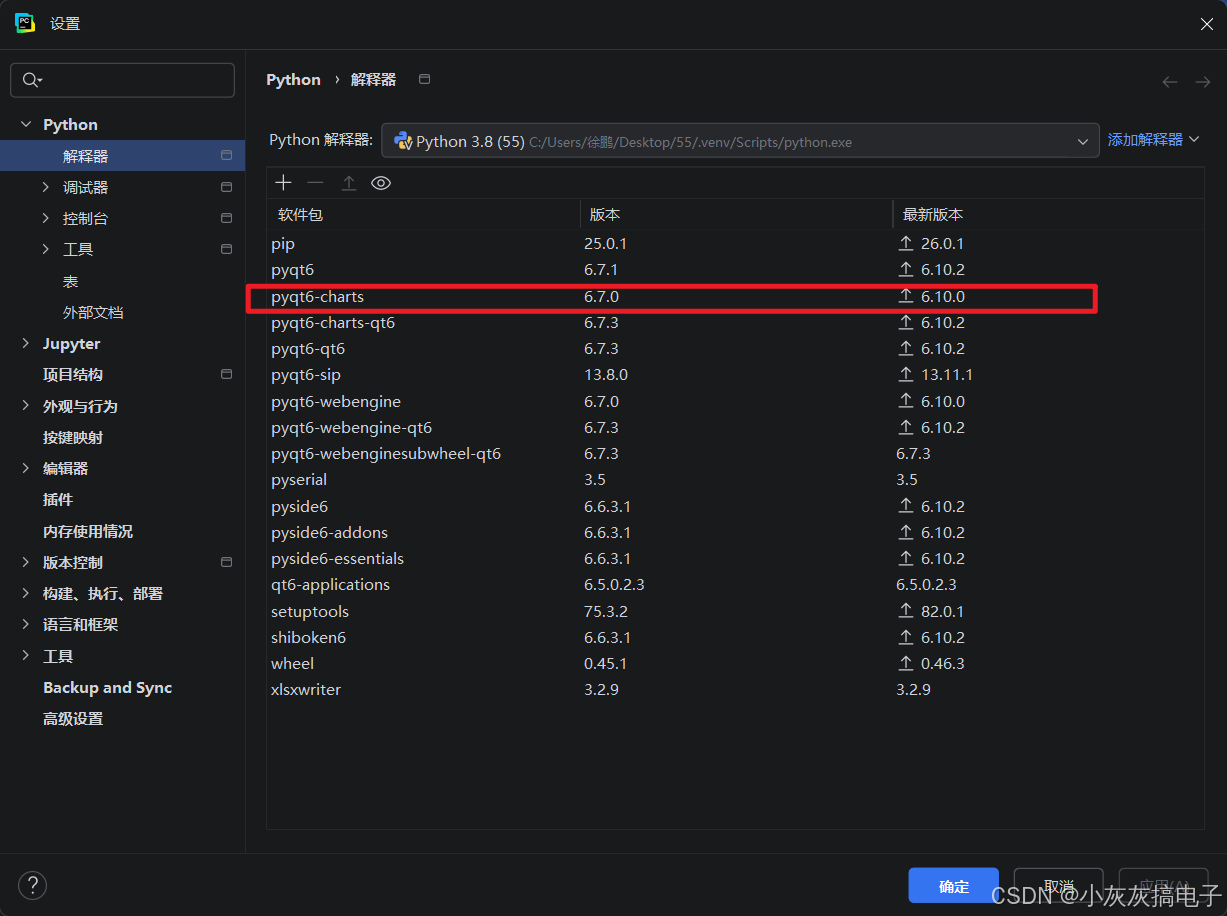Click the project icon beside 项目结构

pyautogui.click(x=227, y=374)
